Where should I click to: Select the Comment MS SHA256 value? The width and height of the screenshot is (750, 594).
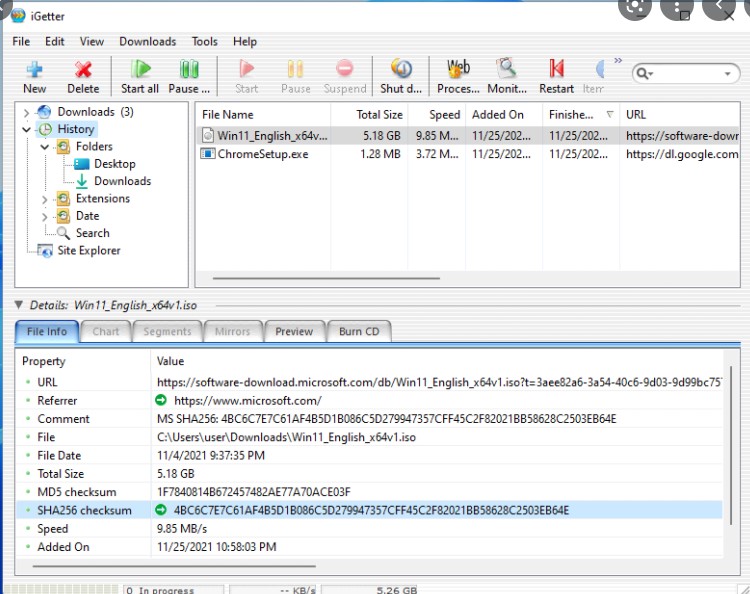[x=386, y=419]
